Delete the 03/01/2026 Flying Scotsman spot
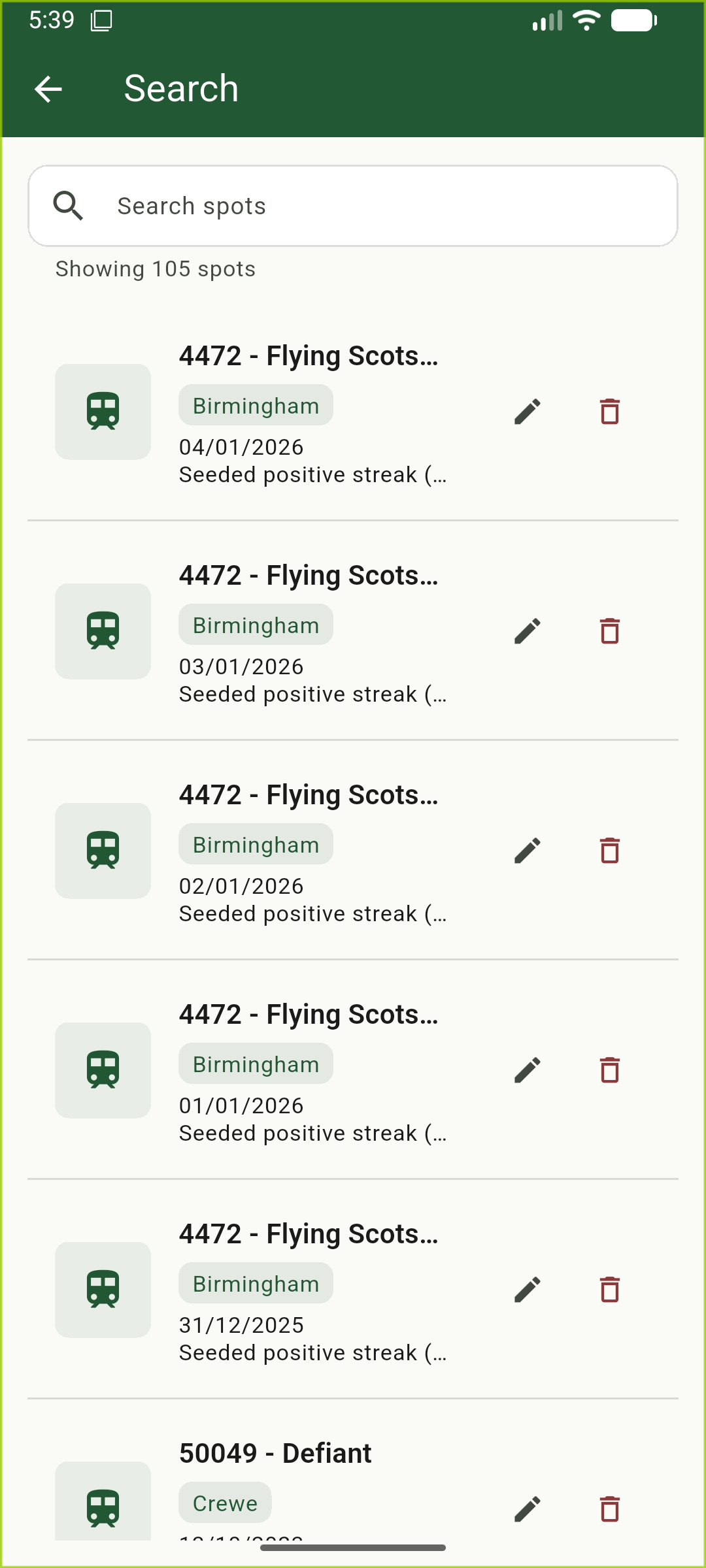This screenshot has width=706, height=1568. (x=609, y=631)
